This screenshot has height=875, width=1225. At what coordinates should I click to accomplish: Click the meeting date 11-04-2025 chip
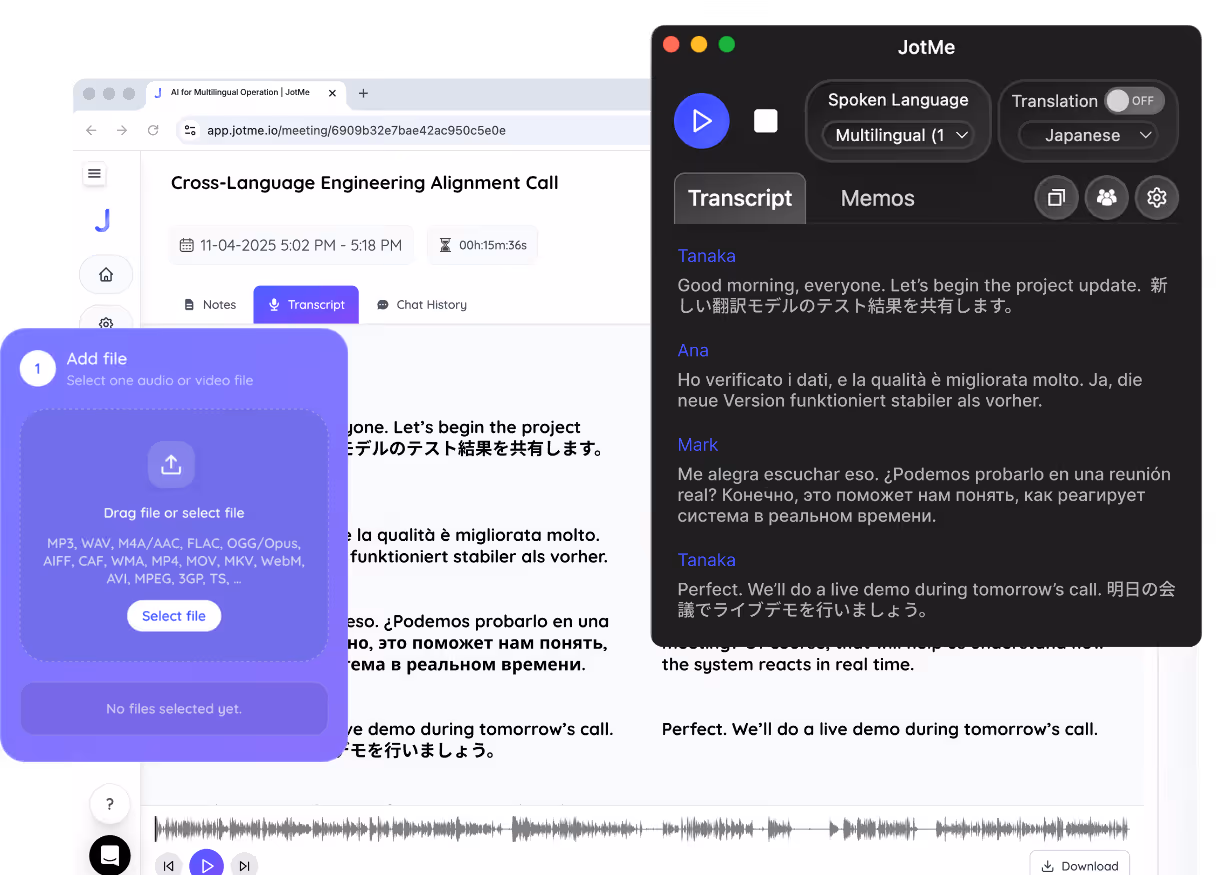click(291, 245)
